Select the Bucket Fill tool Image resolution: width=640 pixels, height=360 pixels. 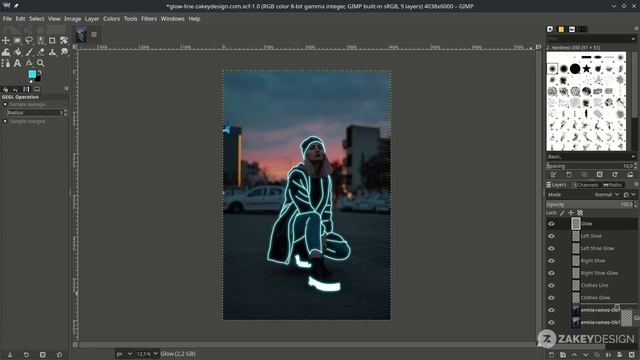pos(18,52)
